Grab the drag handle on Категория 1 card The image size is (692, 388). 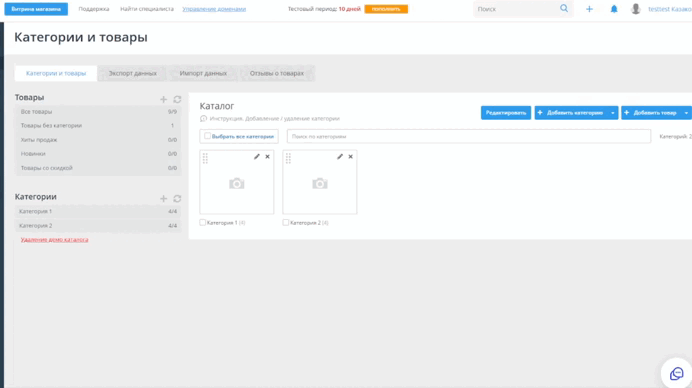(x=205, y=158)
